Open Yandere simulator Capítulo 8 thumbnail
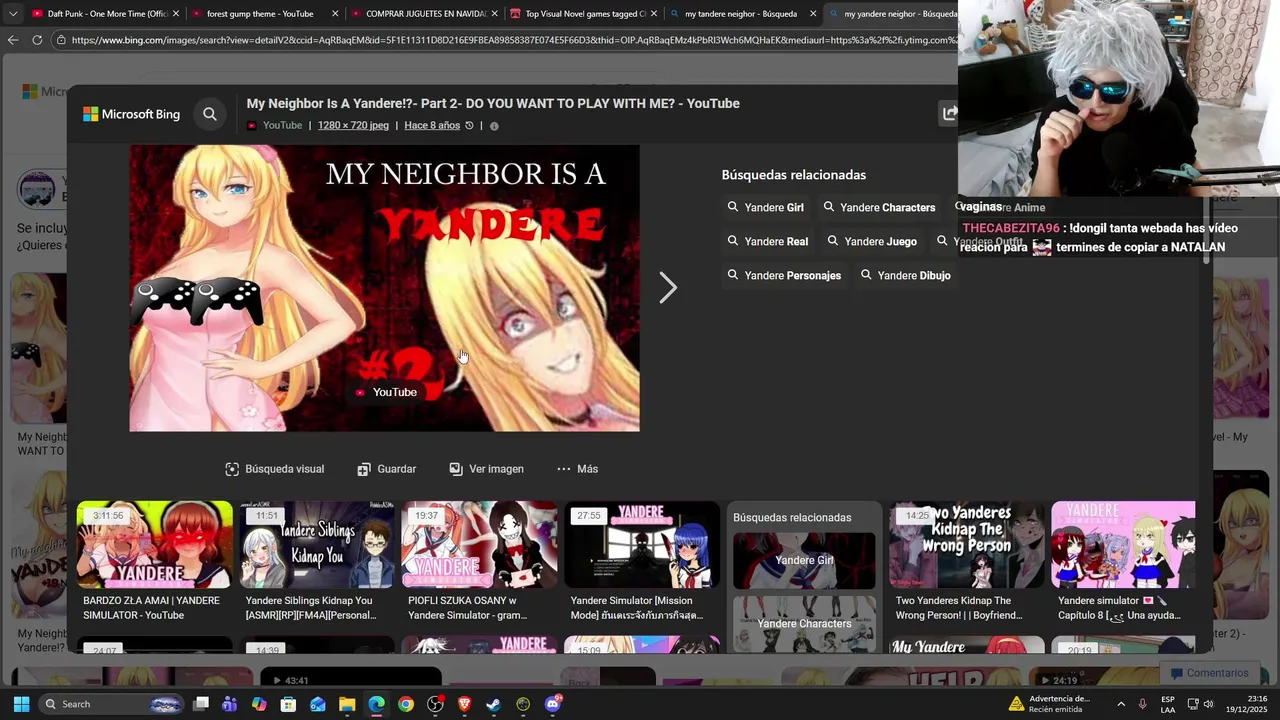Viewport: 1280px width, 720px height. [x=1123, y=544]
